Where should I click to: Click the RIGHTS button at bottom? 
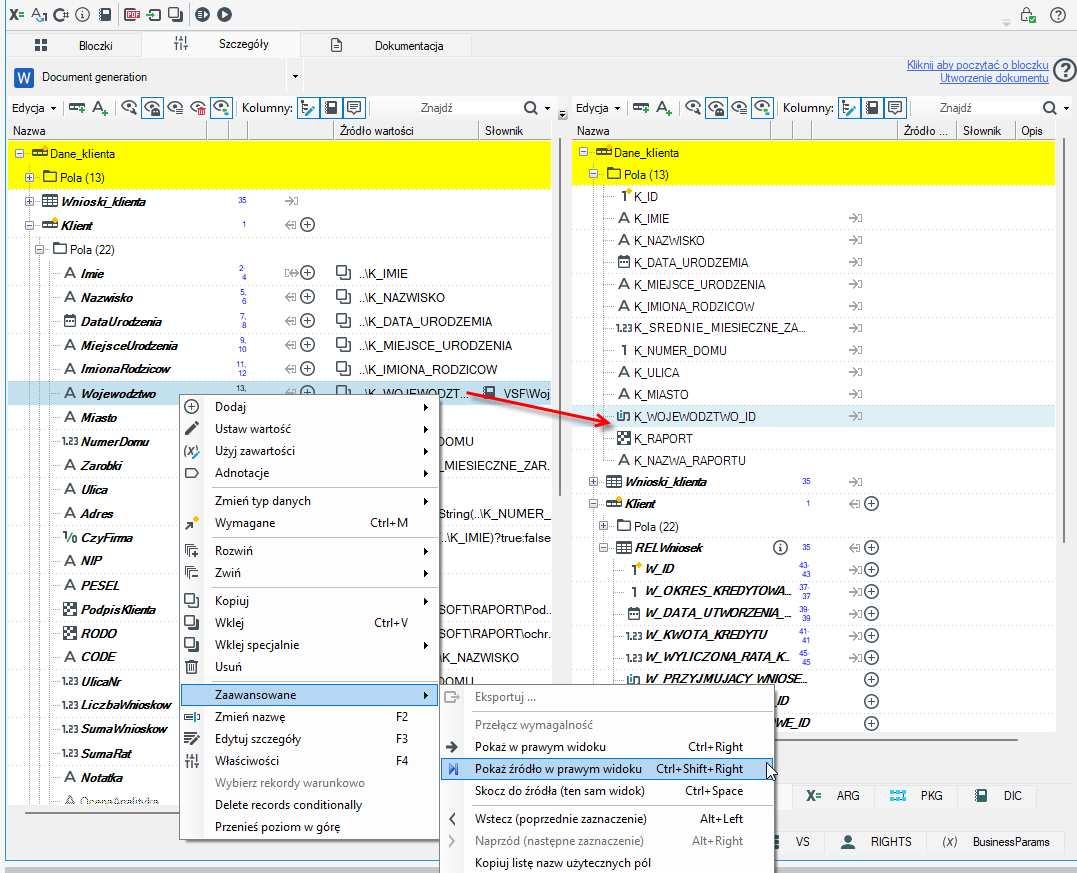(877, 841)
